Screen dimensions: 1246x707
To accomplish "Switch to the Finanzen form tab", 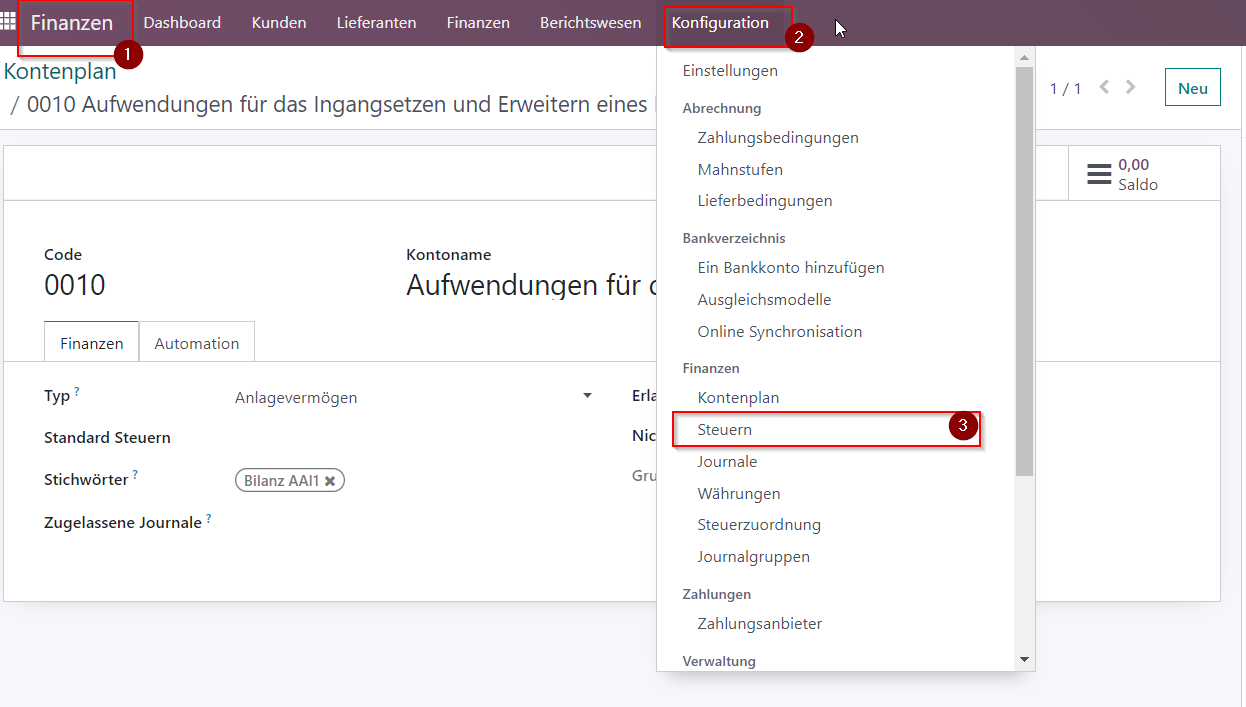I will [92, 343].
